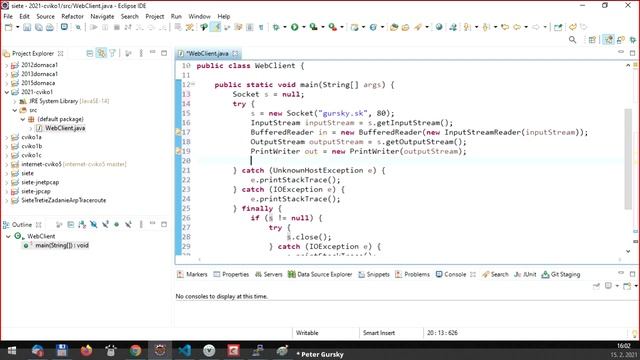
Task: Click the warning marker on line 17
Action: (x=178, y=132)
